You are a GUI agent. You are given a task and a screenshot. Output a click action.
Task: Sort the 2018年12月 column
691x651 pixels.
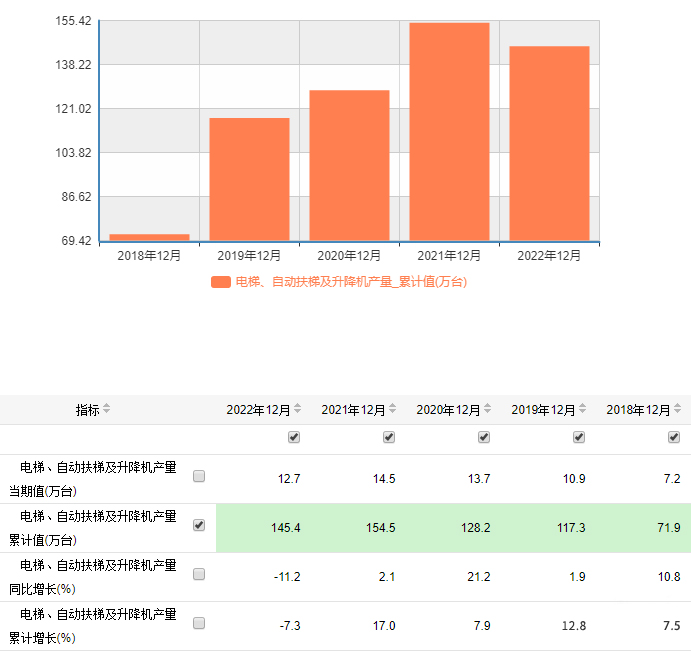[677, 409]
